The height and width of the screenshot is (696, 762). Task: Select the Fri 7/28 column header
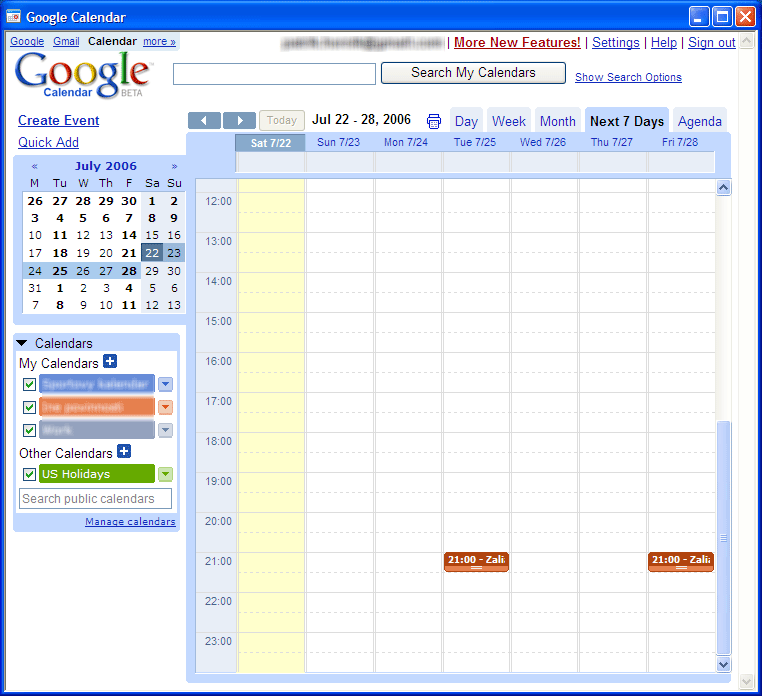click(x=680, y=142)
